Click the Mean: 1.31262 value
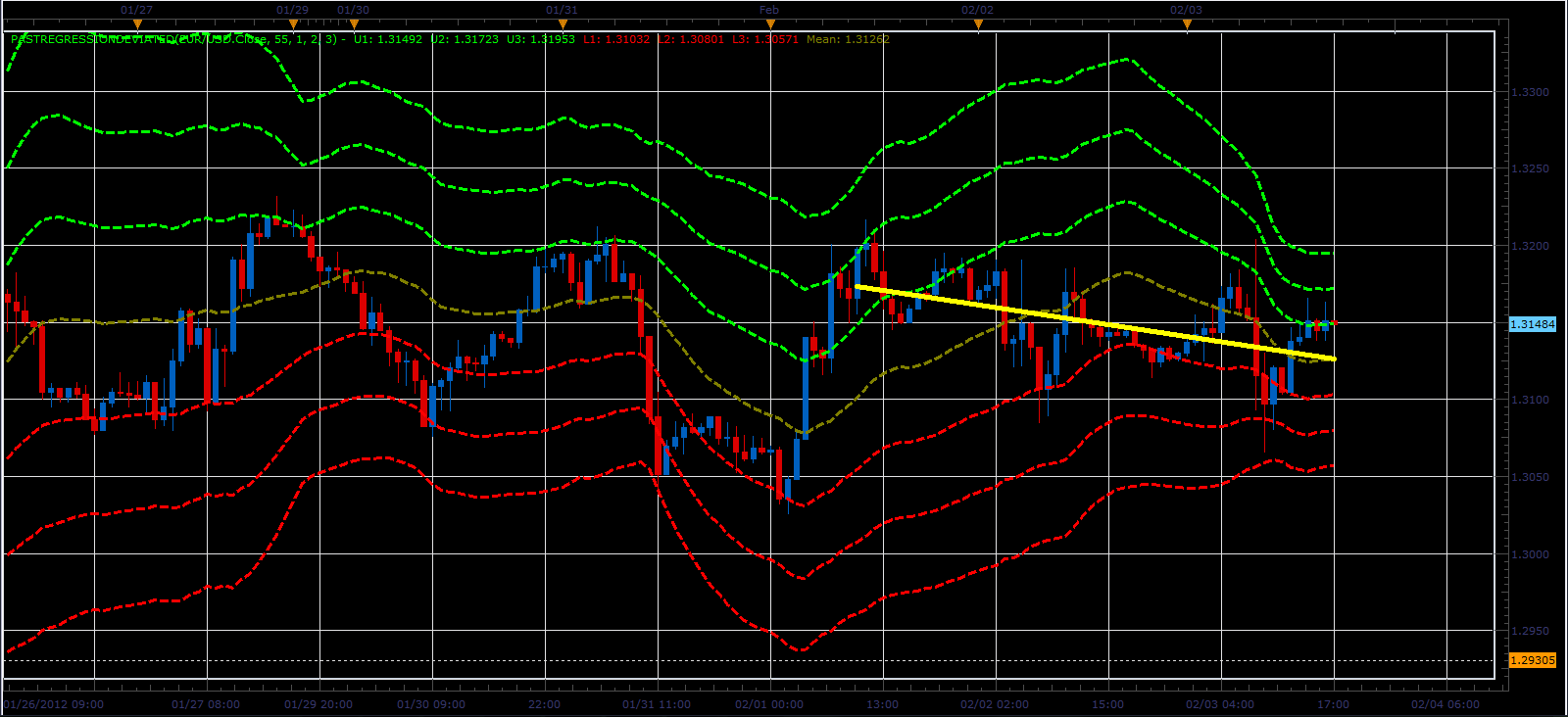Screen dimensions: 1568x717 848,39
